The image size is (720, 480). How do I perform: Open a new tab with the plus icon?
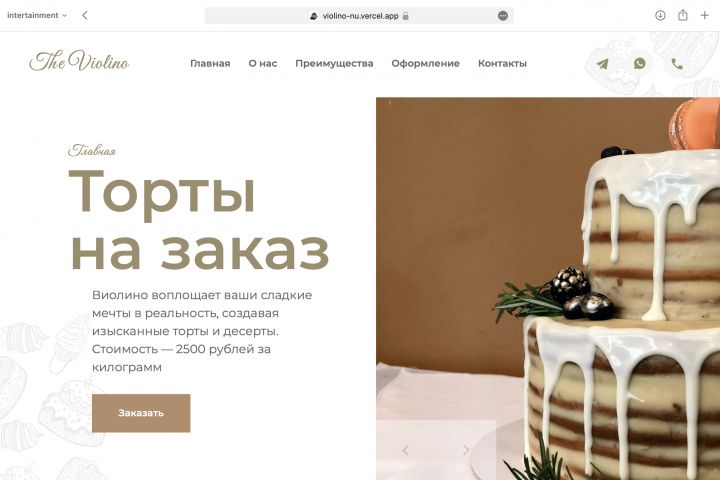pos(704,16)
